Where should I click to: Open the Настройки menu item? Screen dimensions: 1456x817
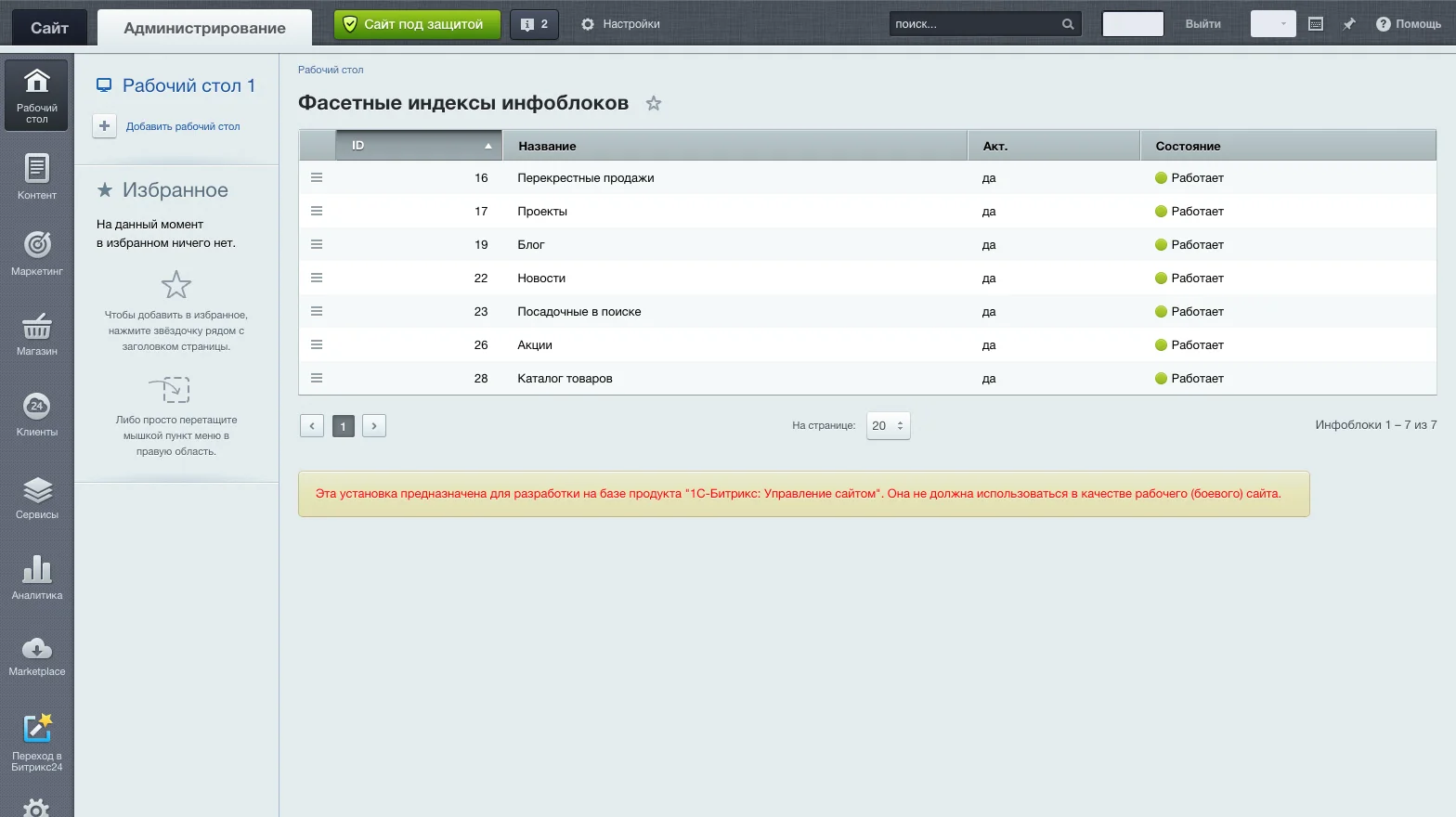click(x=620, y=24)
